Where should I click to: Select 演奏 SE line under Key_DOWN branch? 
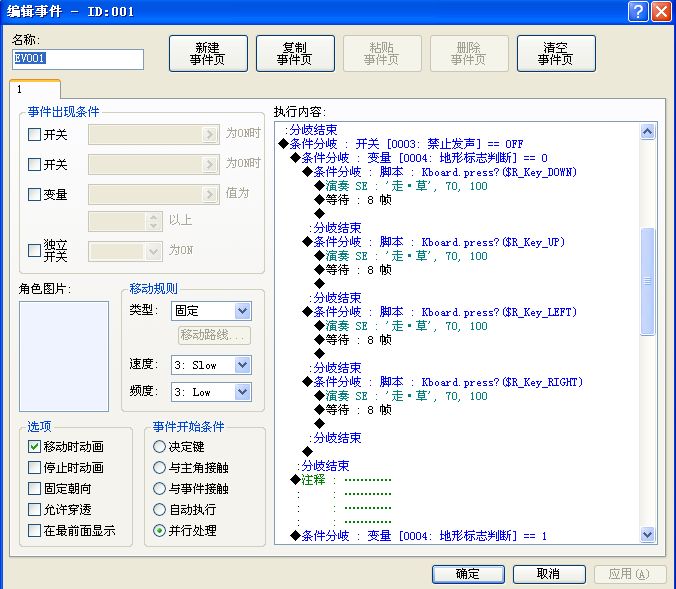click(401, 186)
